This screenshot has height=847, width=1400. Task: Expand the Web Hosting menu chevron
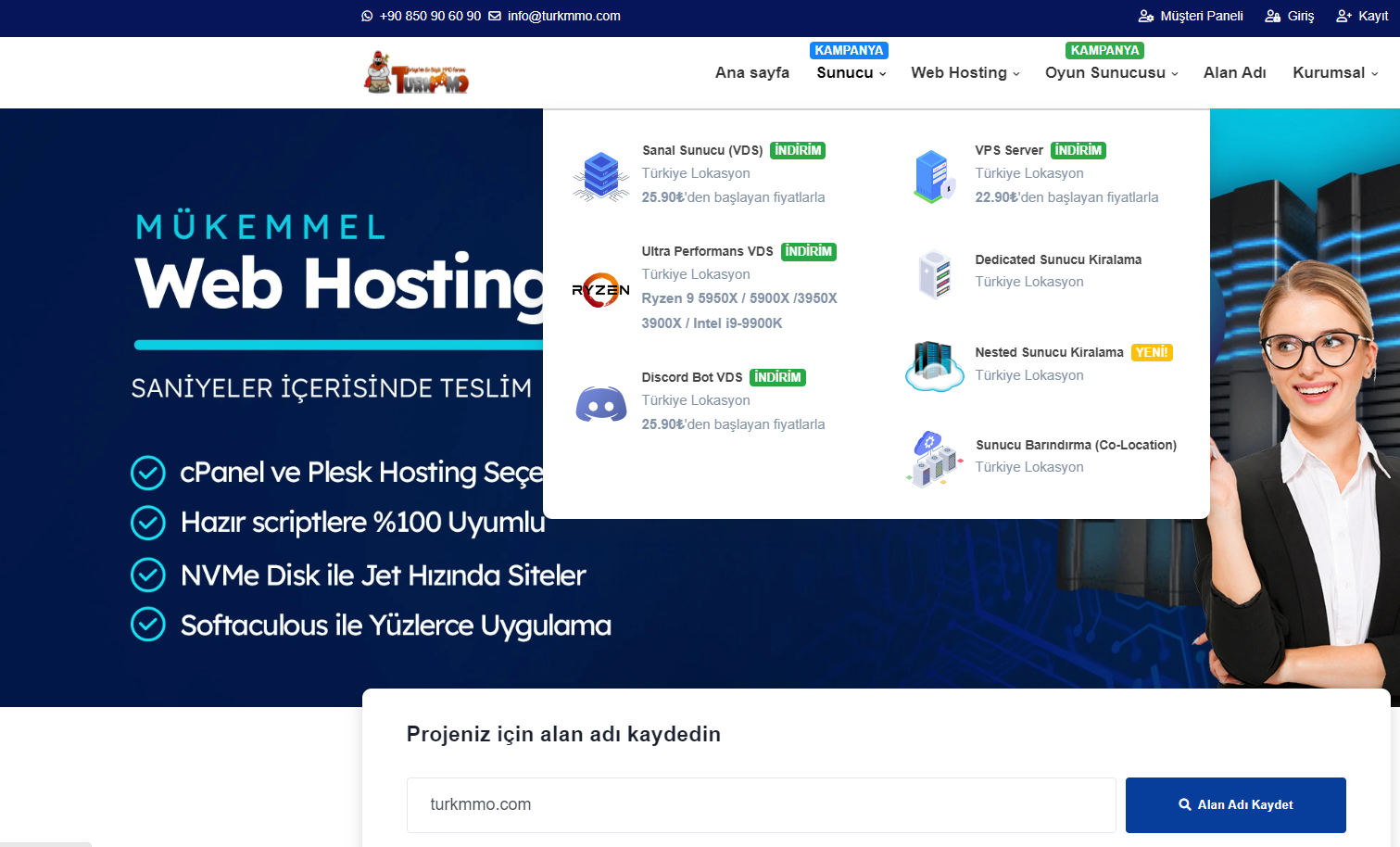pyautogui.click(x=1016, y=74)
